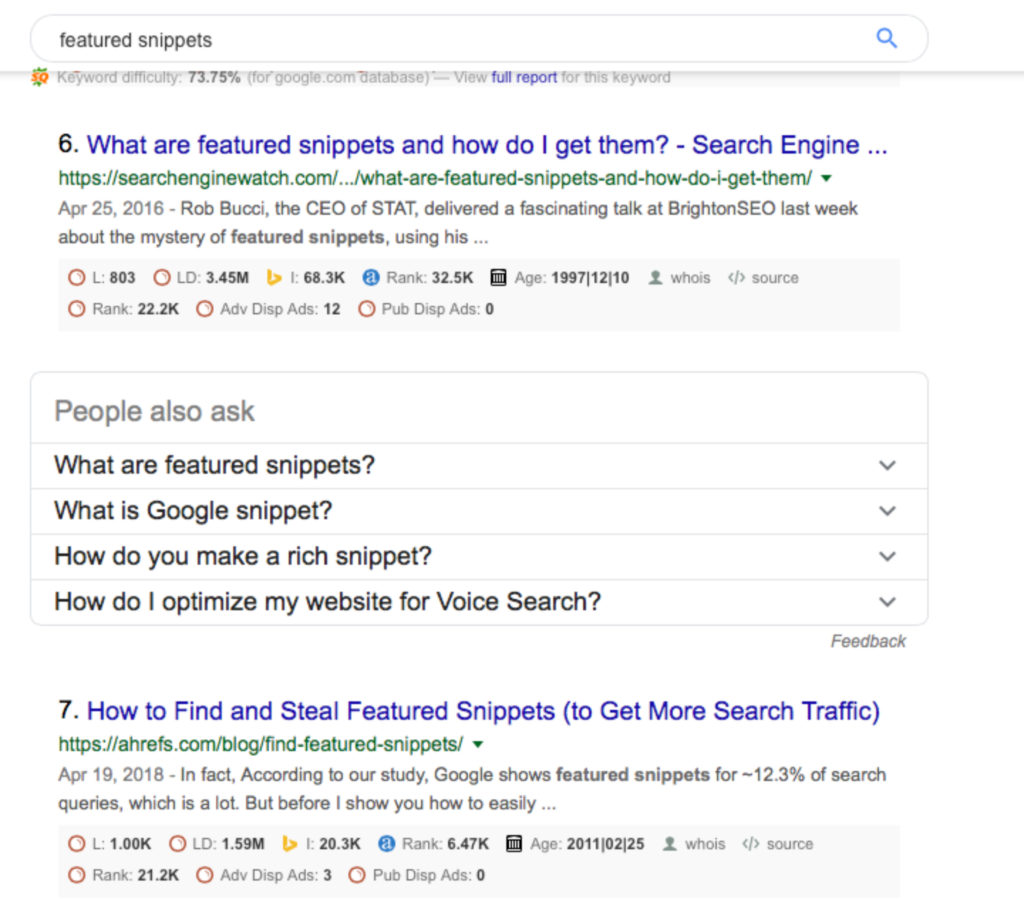
Task: Click the Rank: 21.2K circle icon
Action: click(76, 875)
